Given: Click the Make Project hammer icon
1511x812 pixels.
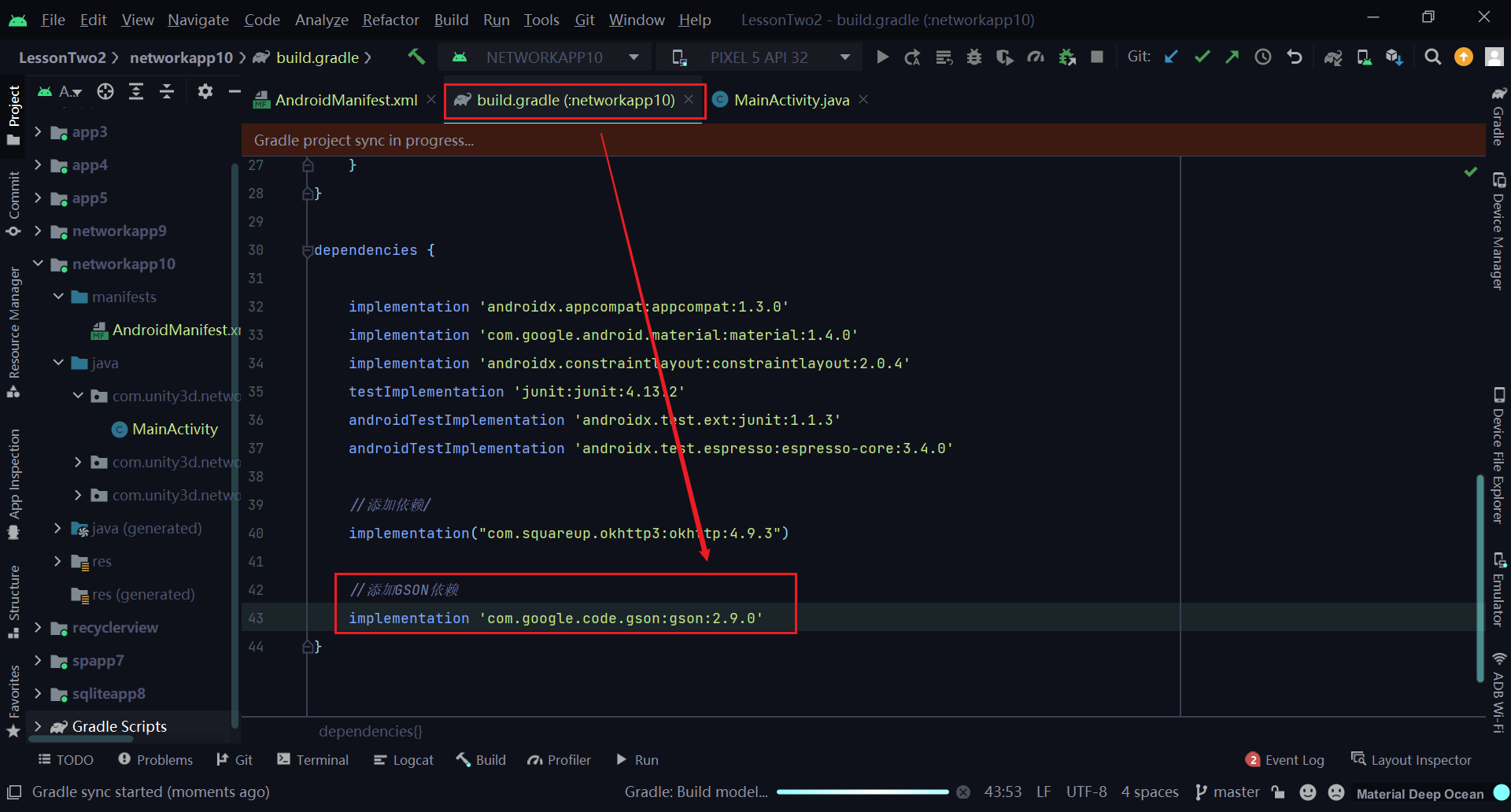Looking at the screenshot, I should tap(416, 57).
